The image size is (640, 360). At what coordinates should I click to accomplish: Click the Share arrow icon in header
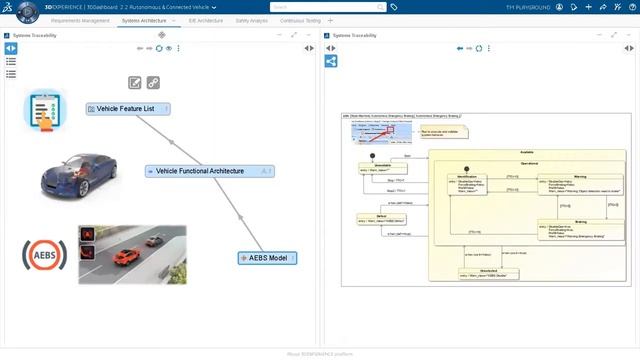(x=603, y=7)
